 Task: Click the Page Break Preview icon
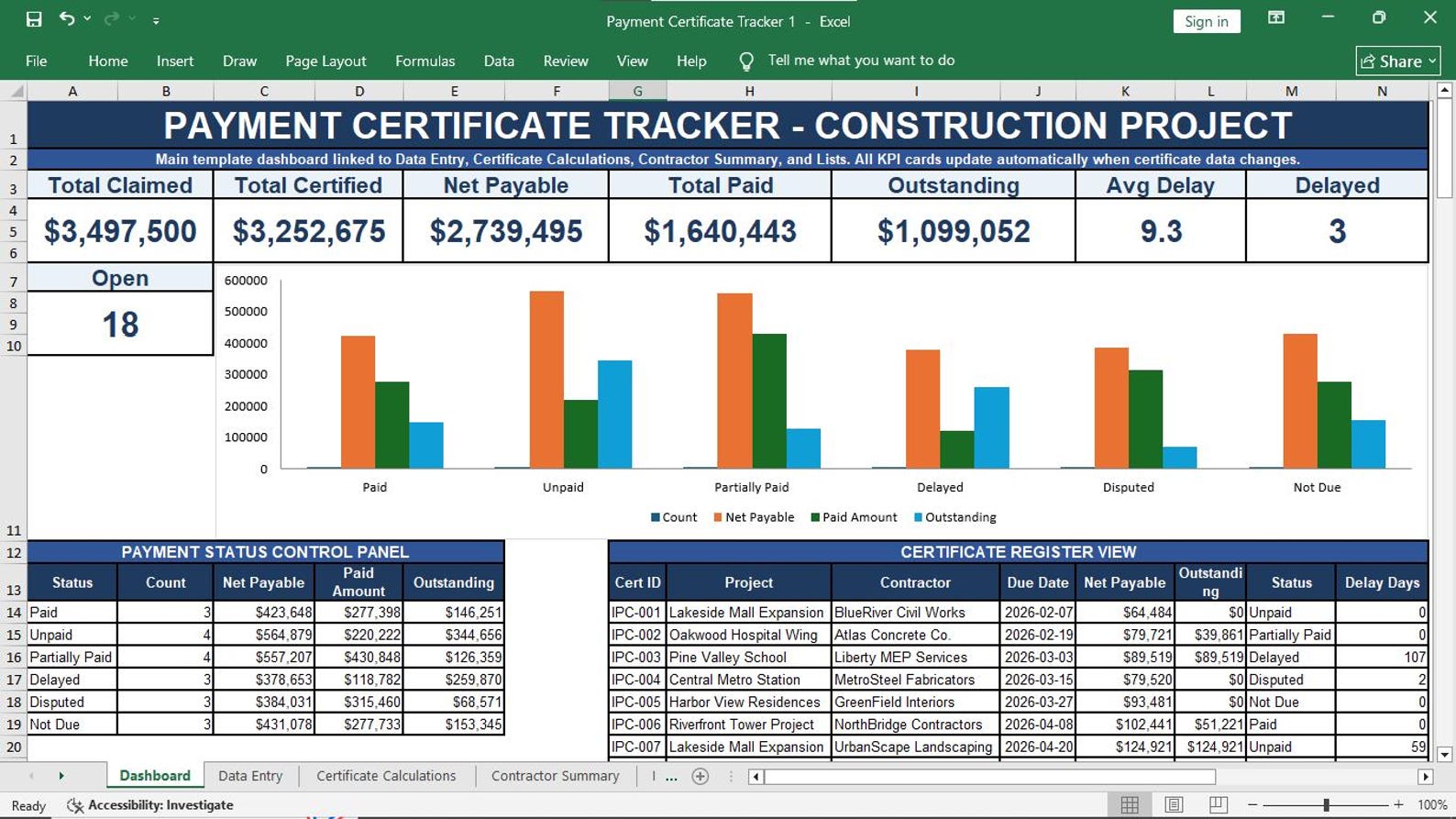[x=1218, y=804]
